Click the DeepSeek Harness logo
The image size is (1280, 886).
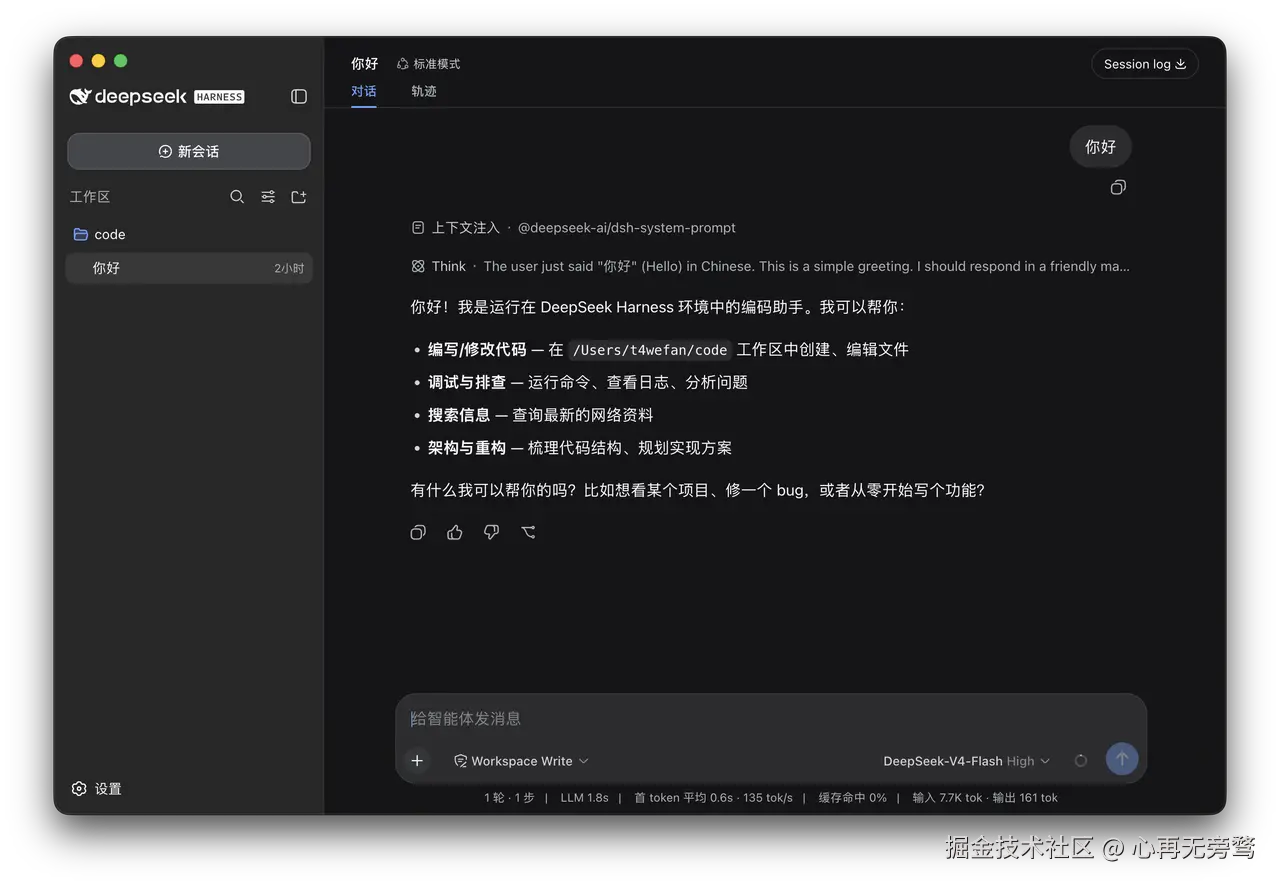click(157, 96)
